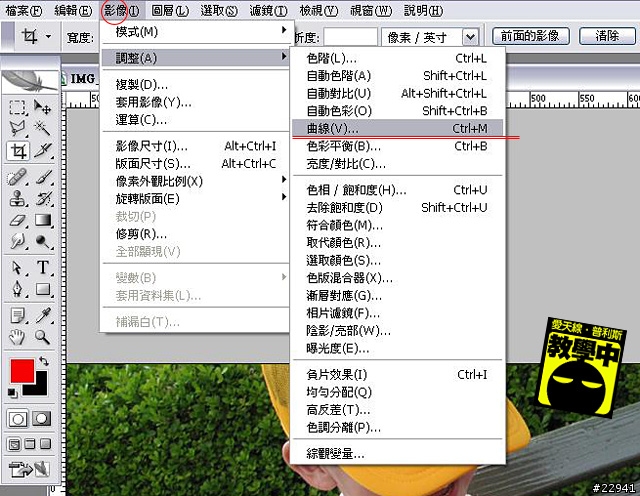
Task: Click the 前面的影像 button
Action: [531, 36]
